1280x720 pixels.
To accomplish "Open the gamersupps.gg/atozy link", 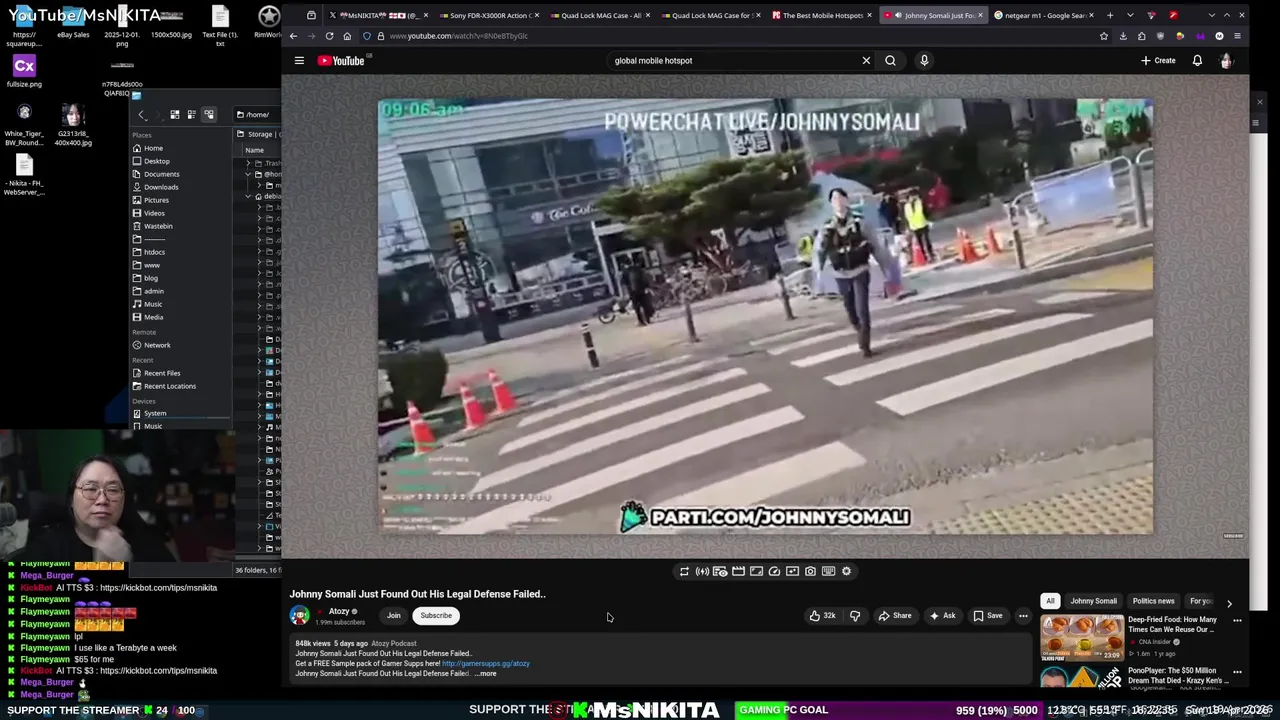I will [x=486, y=663].
